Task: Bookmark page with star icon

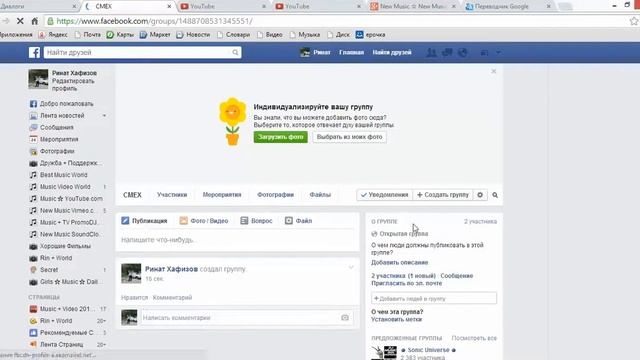Action: [x=633, y=21]
